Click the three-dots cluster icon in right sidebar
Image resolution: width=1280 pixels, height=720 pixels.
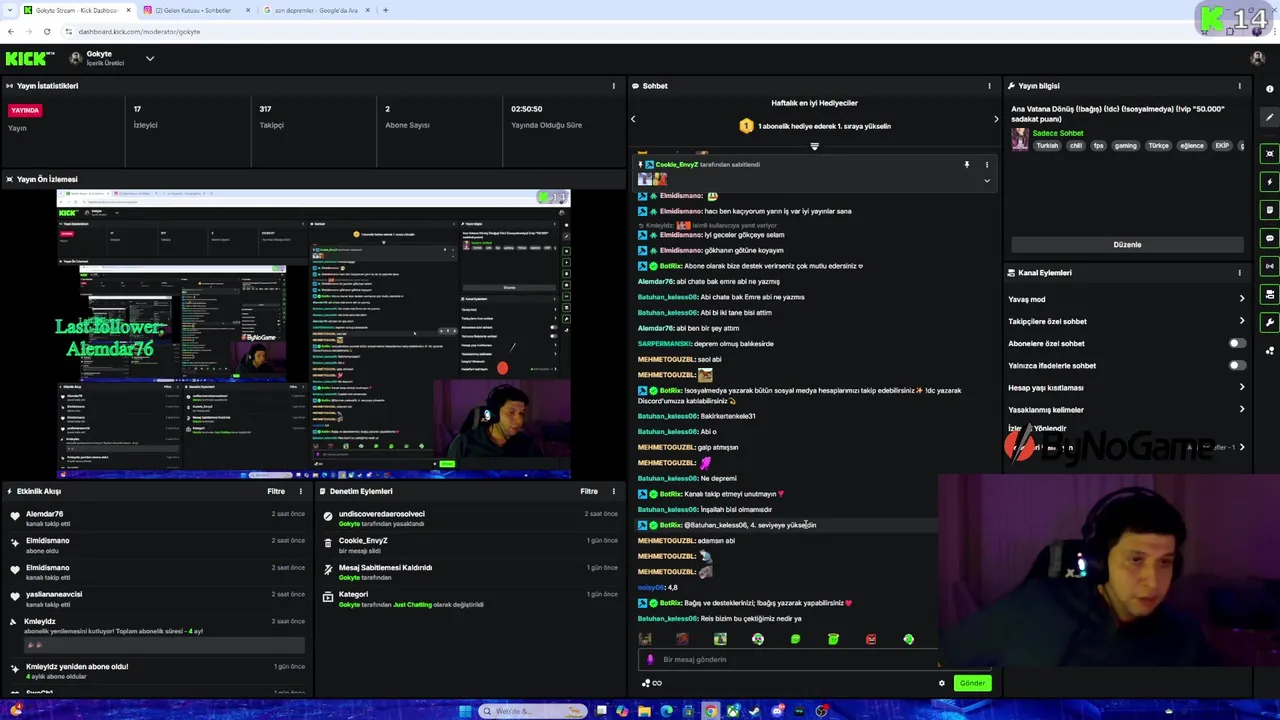pyautogui.click(x=1269, y=350)
